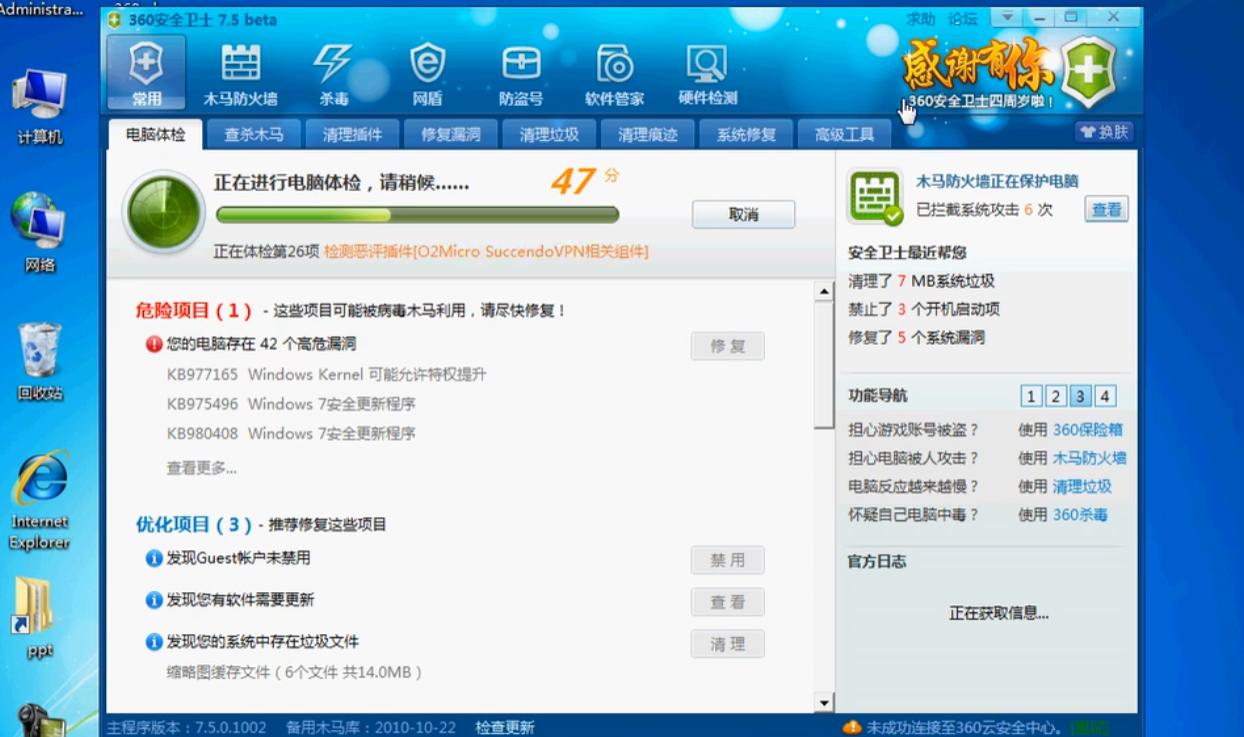Go to 功能导航 page 4

coord(1105,396)
